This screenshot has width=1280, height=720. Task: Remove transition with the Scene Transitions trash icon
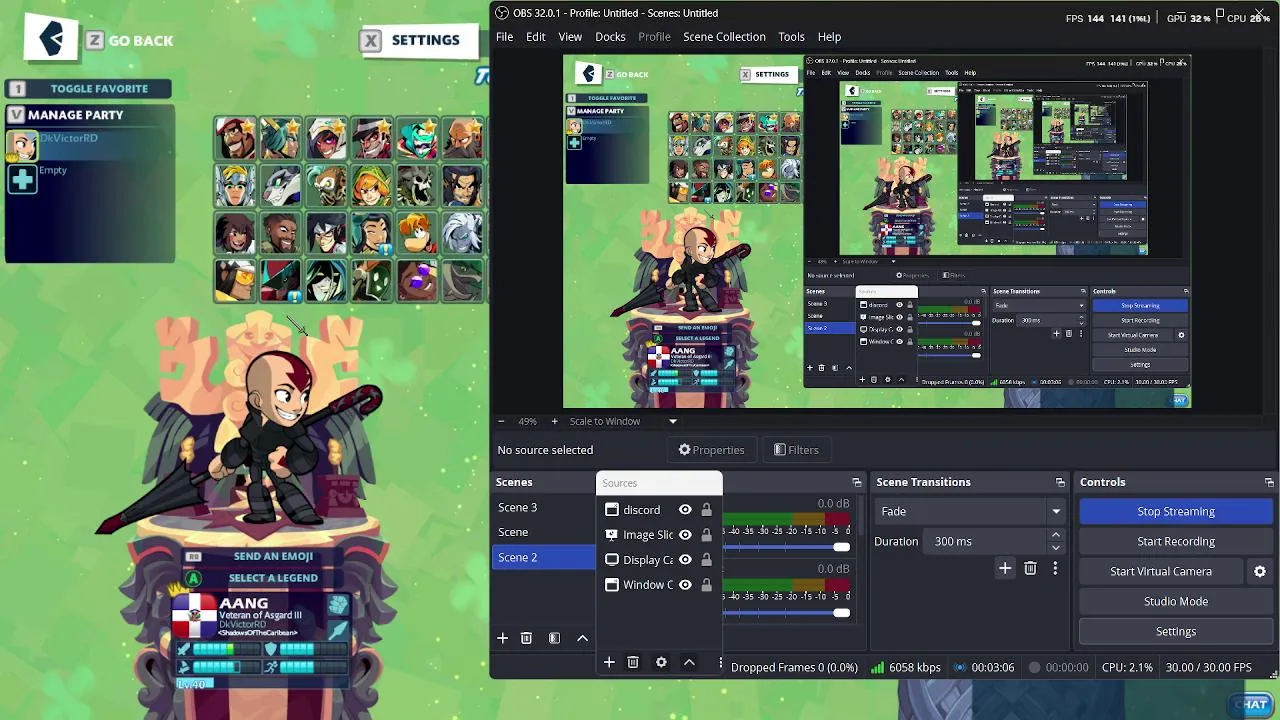pos(1030,568)
